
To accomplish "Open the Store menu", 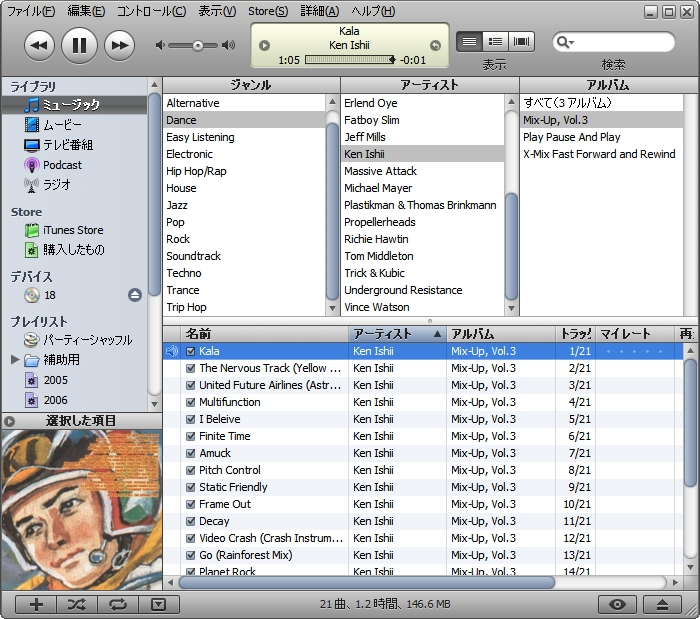I will (268, 11).
